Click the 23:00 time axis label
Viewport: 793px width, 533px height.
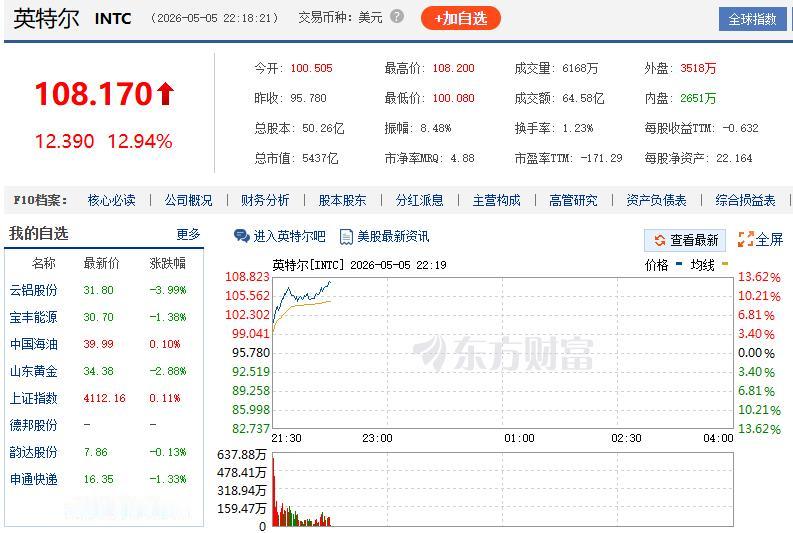click(x=377, y=438)
